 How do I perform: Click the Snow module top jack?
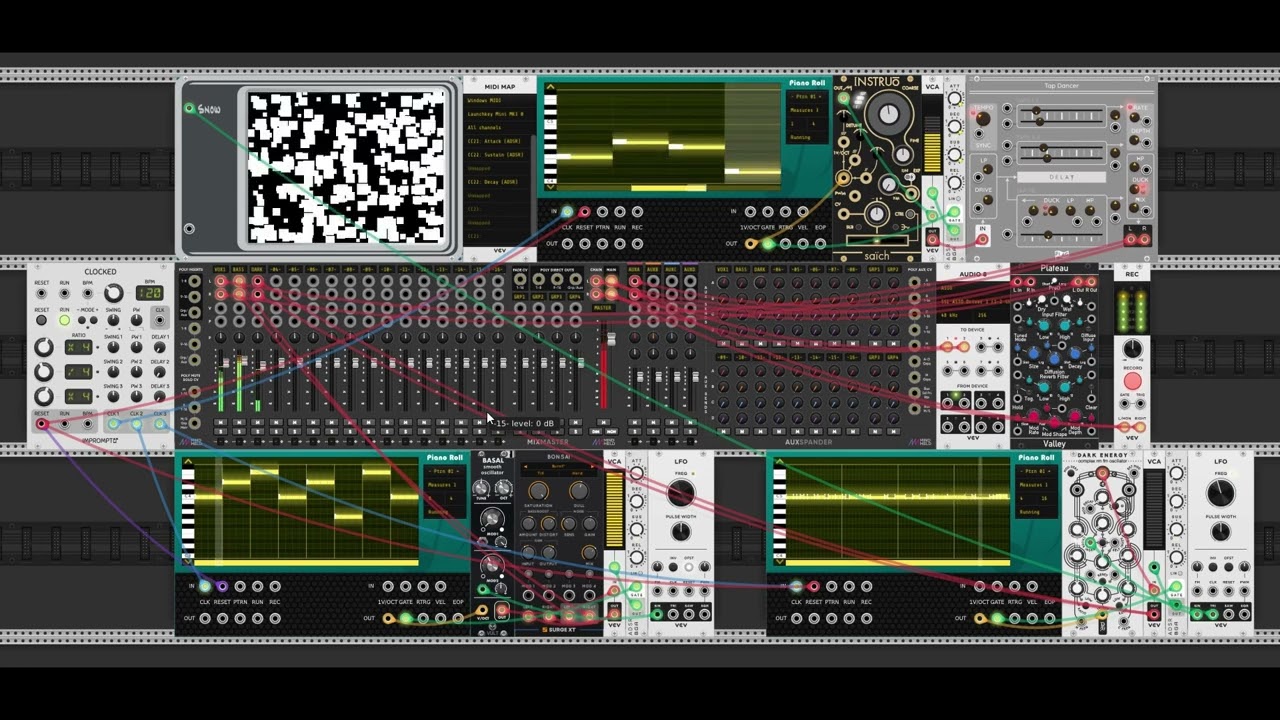(189, 108)
